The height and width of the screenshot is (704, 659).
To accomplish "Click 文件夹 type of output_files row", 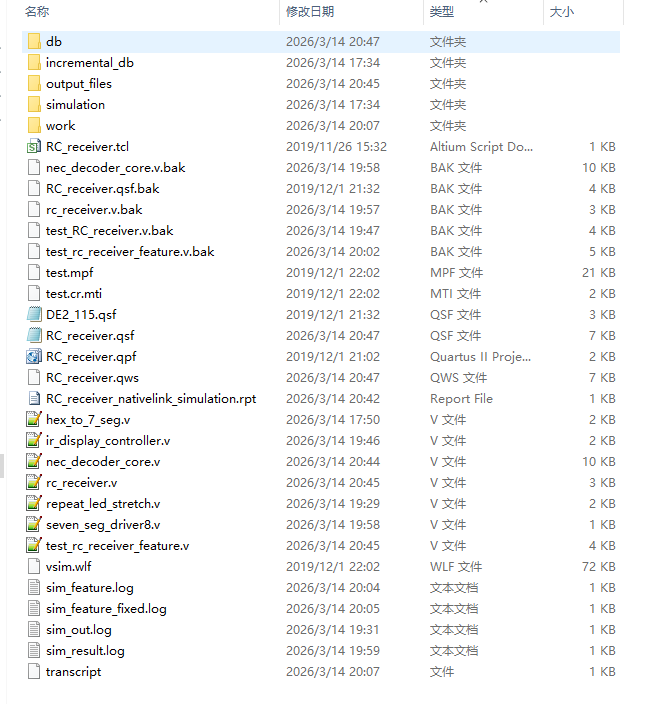I will (448, 84).
